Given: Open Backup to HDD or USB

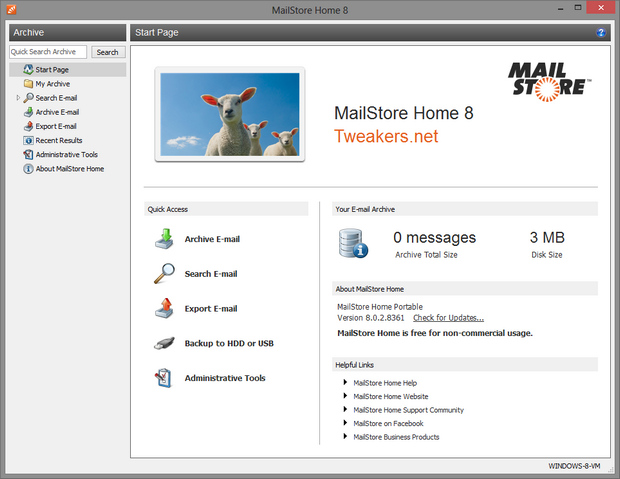Looking at the screenshot, I should (x=229, y=343).
